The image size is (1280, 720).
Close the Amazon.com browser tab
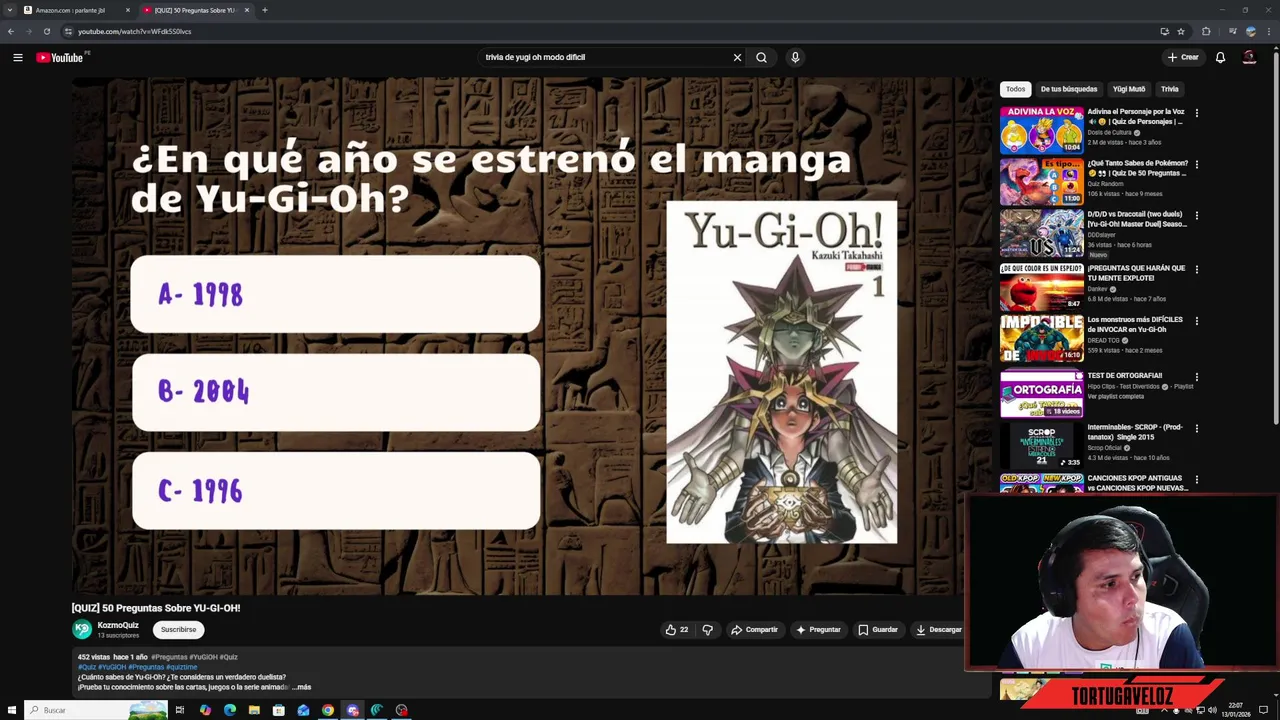128,10
